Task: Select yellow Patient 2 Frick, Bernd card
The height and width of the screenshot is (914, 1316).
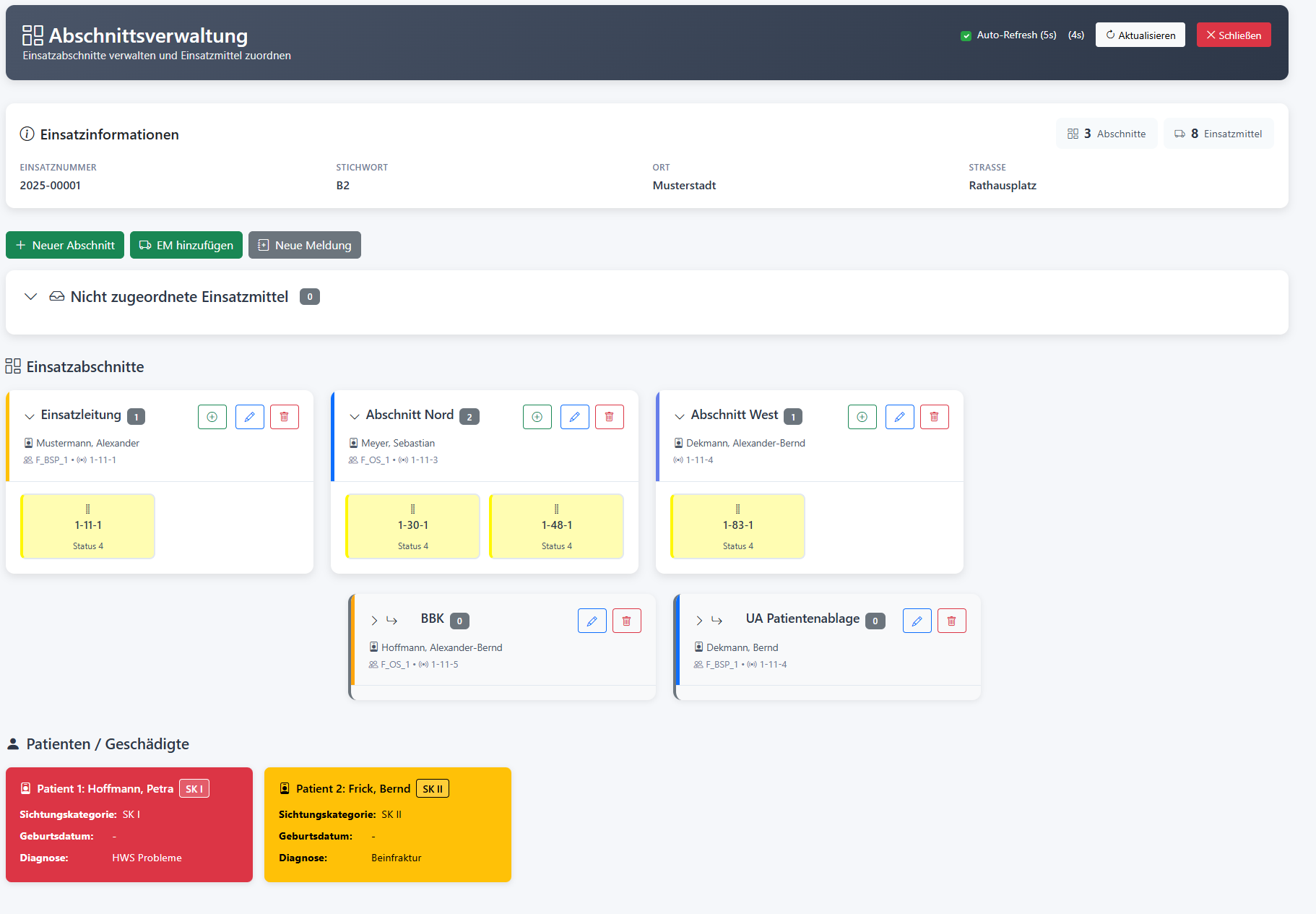Action: 388,824
